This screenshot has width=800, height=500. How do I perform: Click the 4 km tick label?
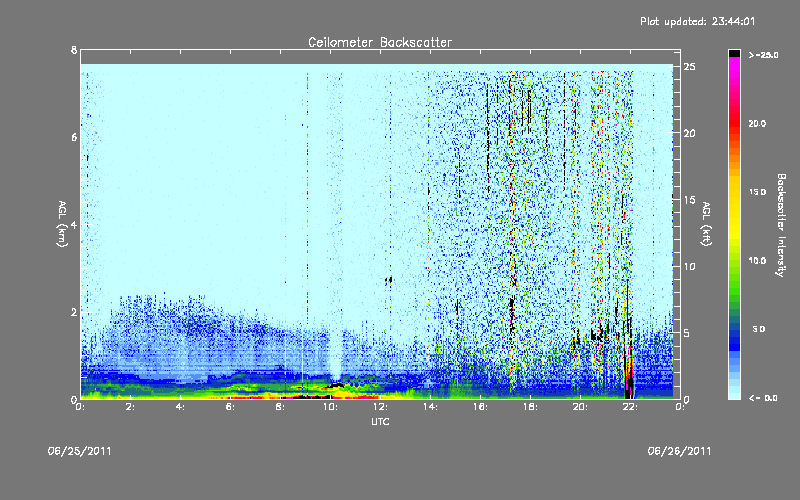click(74, 224)
